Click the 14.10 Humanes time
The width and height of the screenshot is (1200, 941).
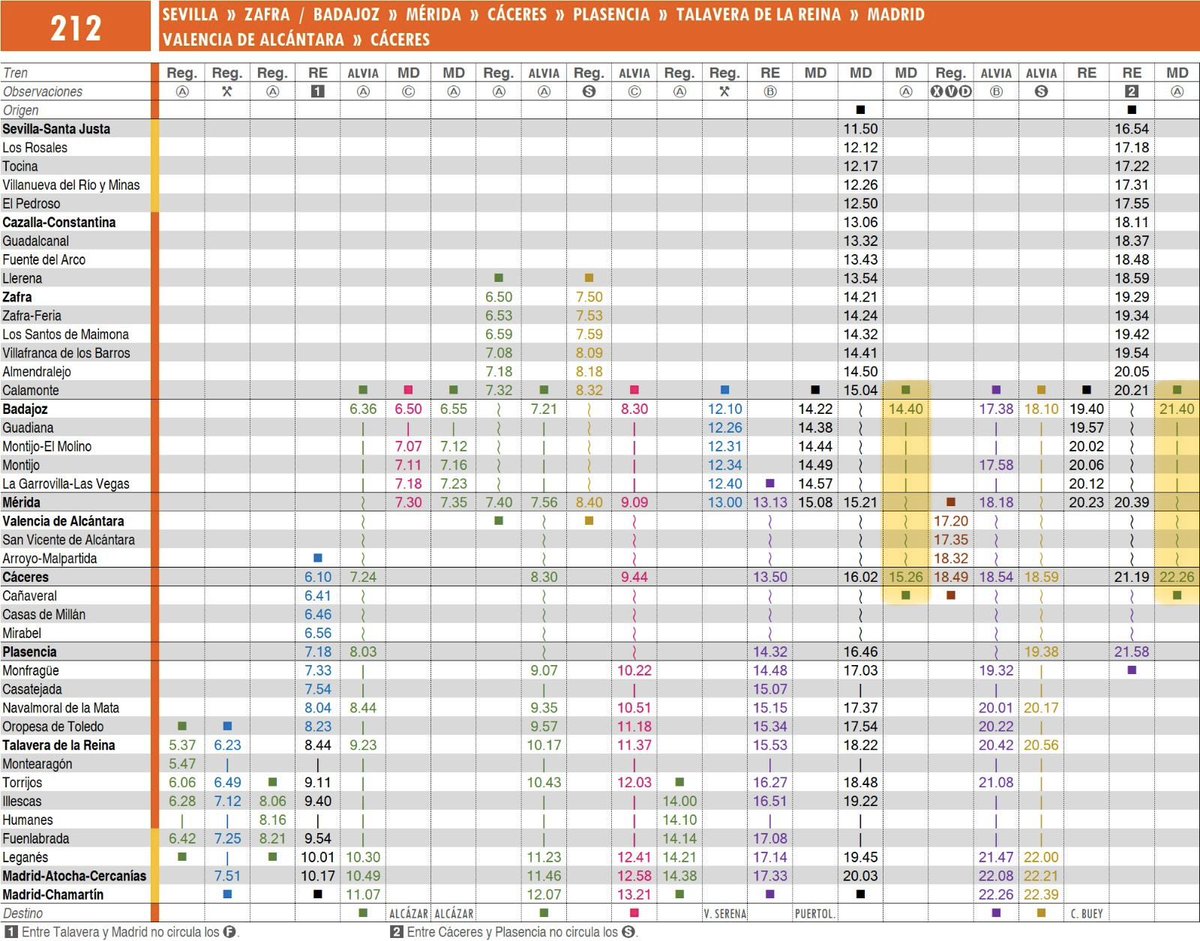coord(679,820)
